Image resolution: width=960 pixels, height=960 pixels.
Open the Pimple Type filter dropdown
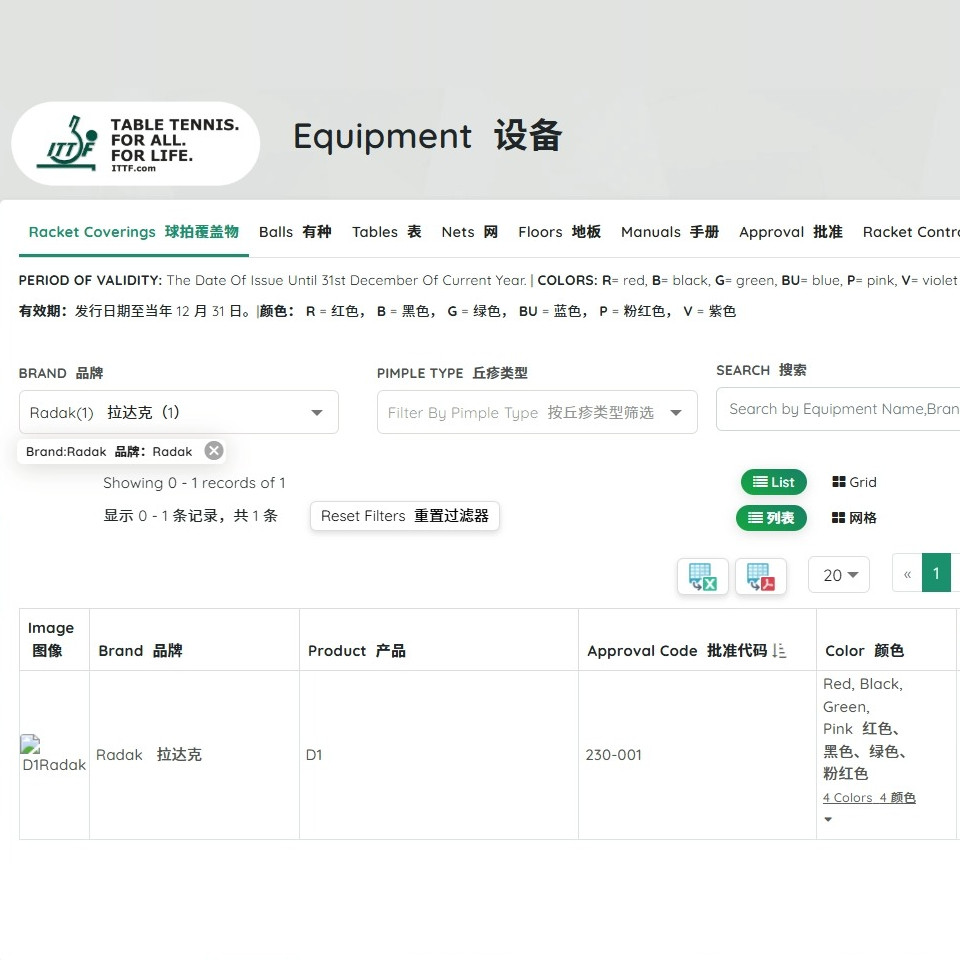pyautogui.click(x=537, y=412)
